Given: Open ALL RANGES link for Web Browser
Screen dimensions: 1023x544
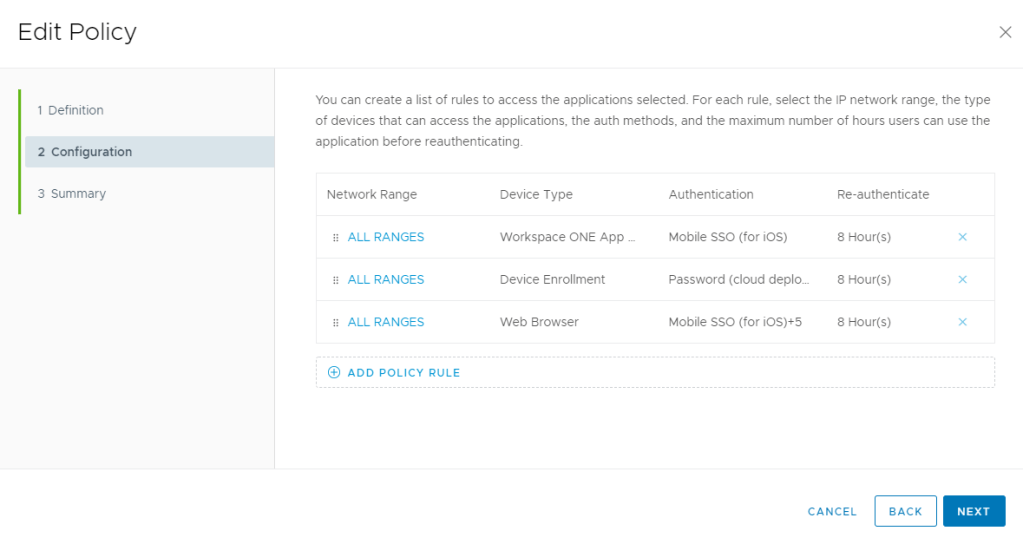Looking at the screenshot, I should pos(385,322).
